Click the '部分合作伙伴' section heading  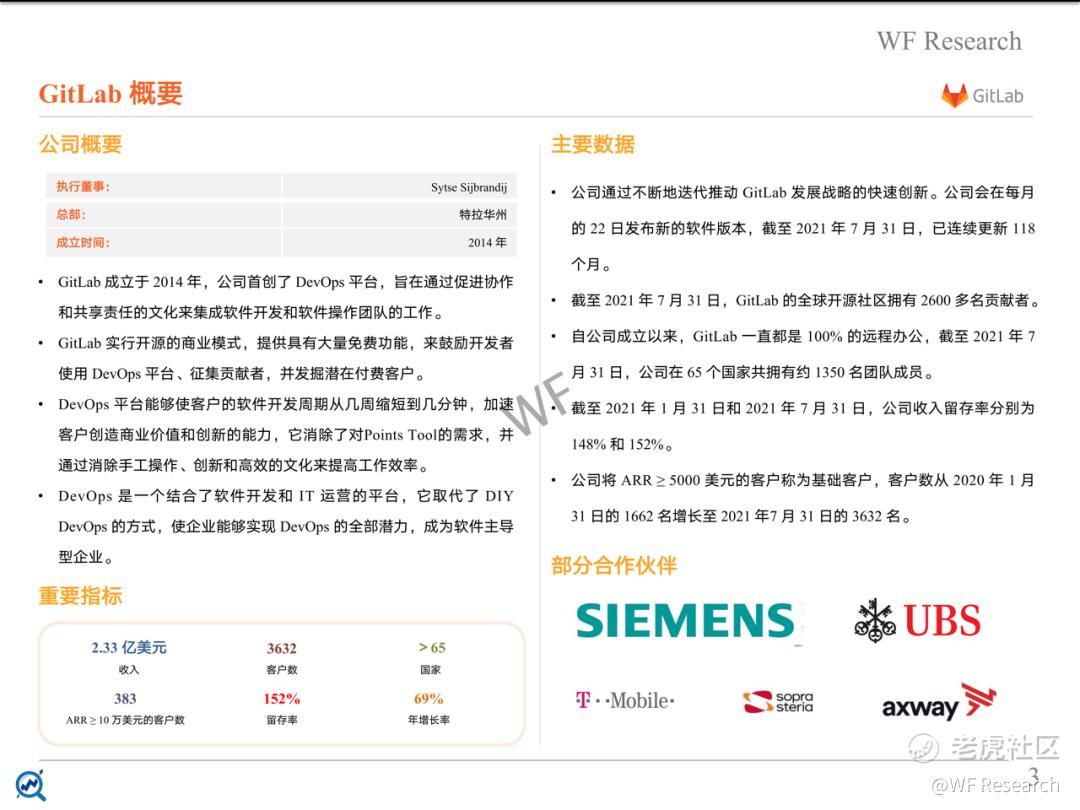[614, 565]
